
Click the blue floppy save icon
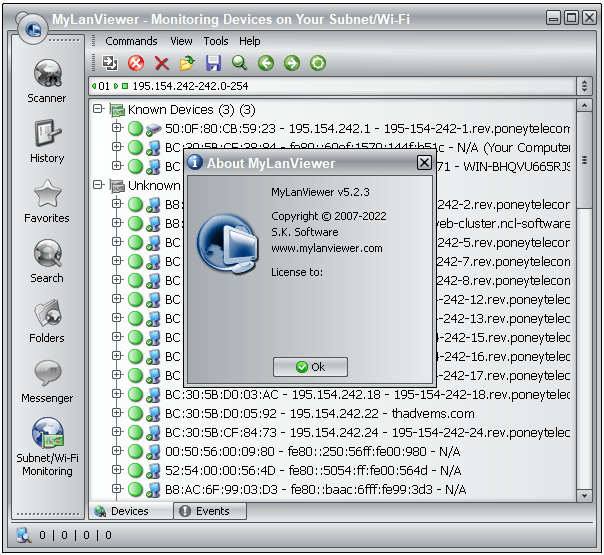[213, 63]
